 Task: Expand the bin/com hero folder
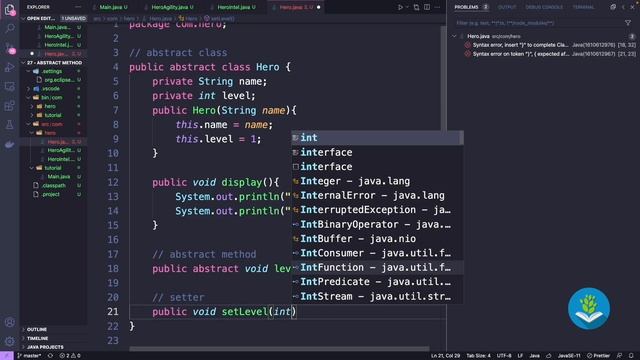click(53, 106)
